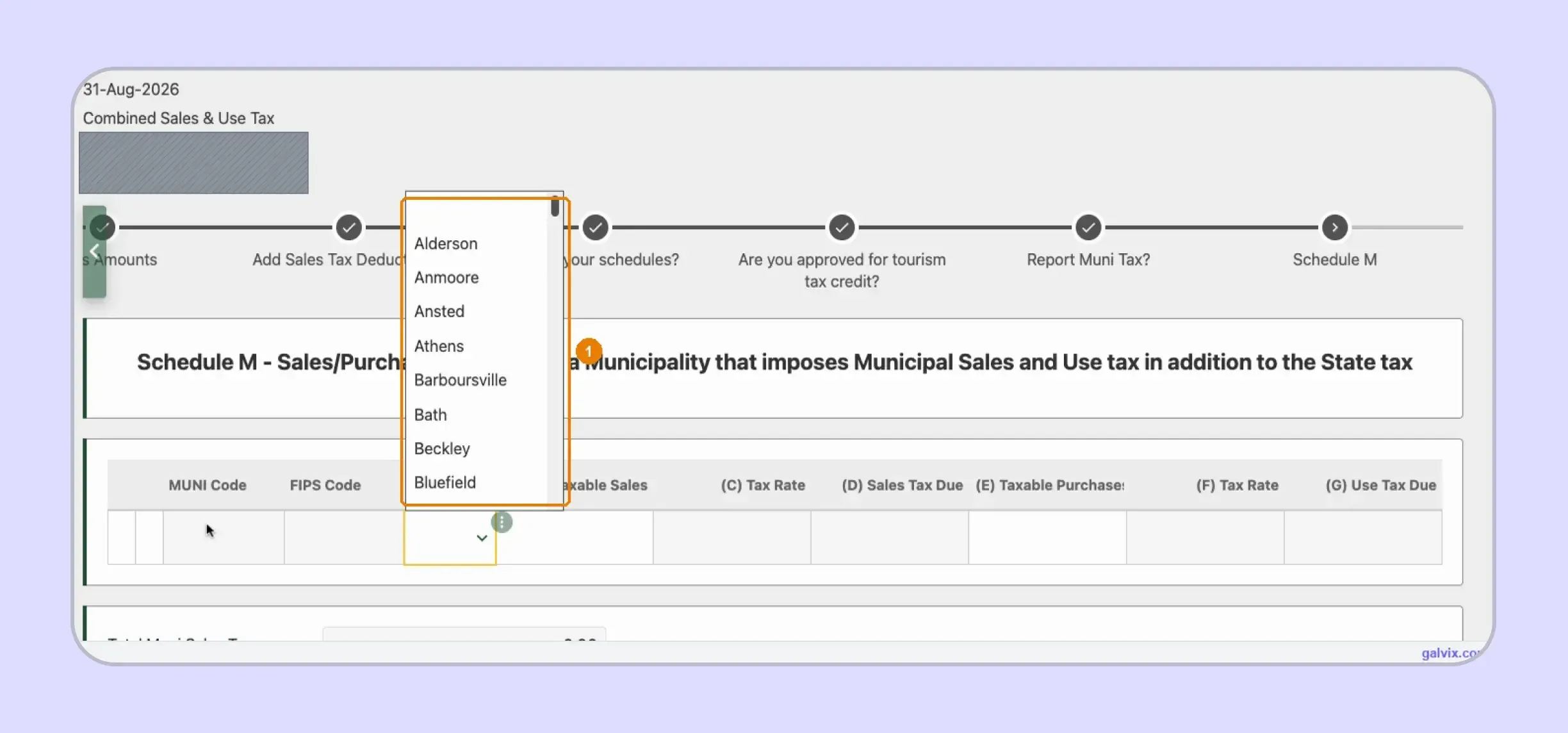Pick Beckley from the dropdown list
Screen dimensions: 1568x733
tap(441, 449)
